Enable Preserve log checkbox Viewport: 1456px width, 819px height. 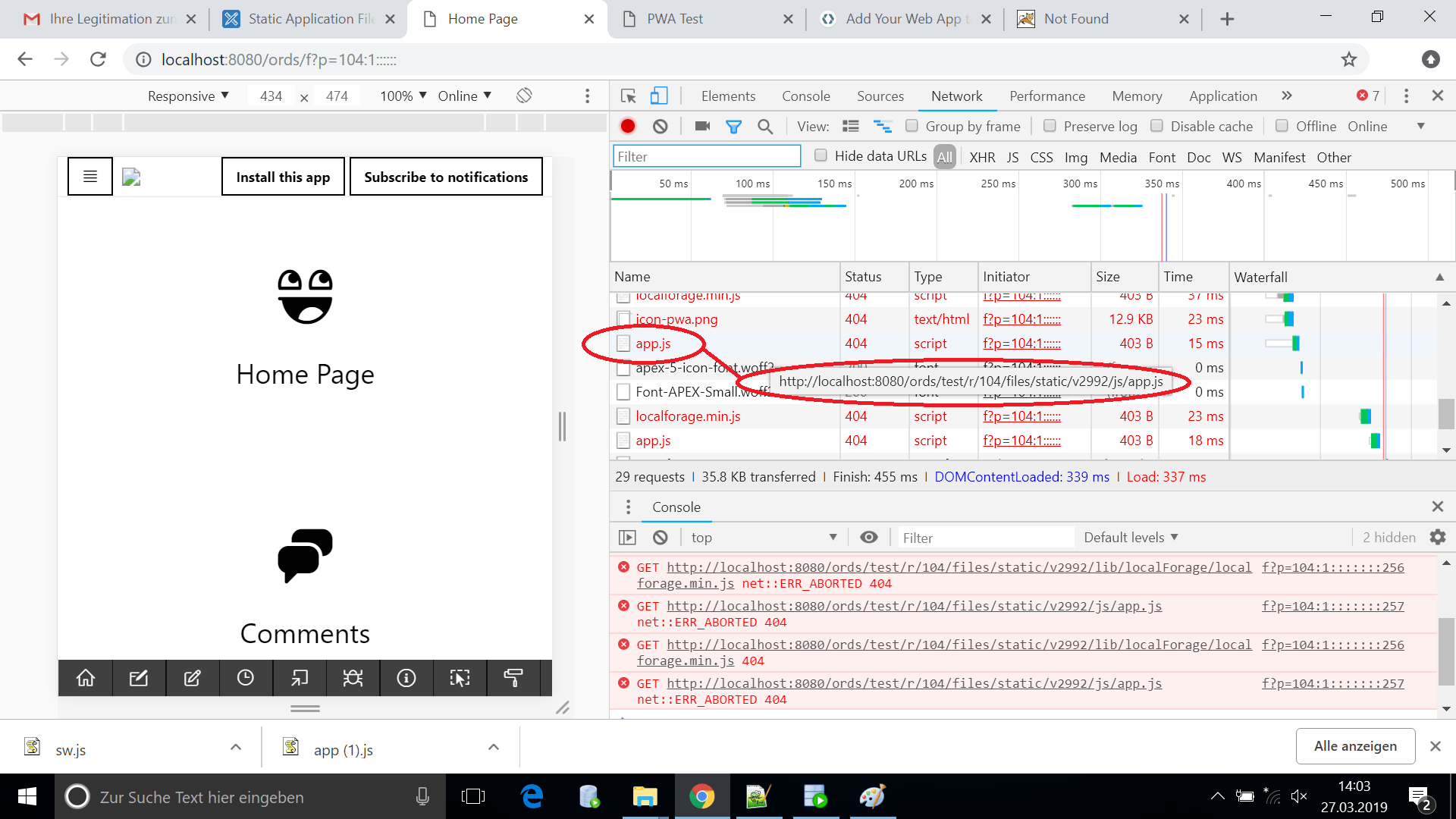click(x=1050, y=126)
